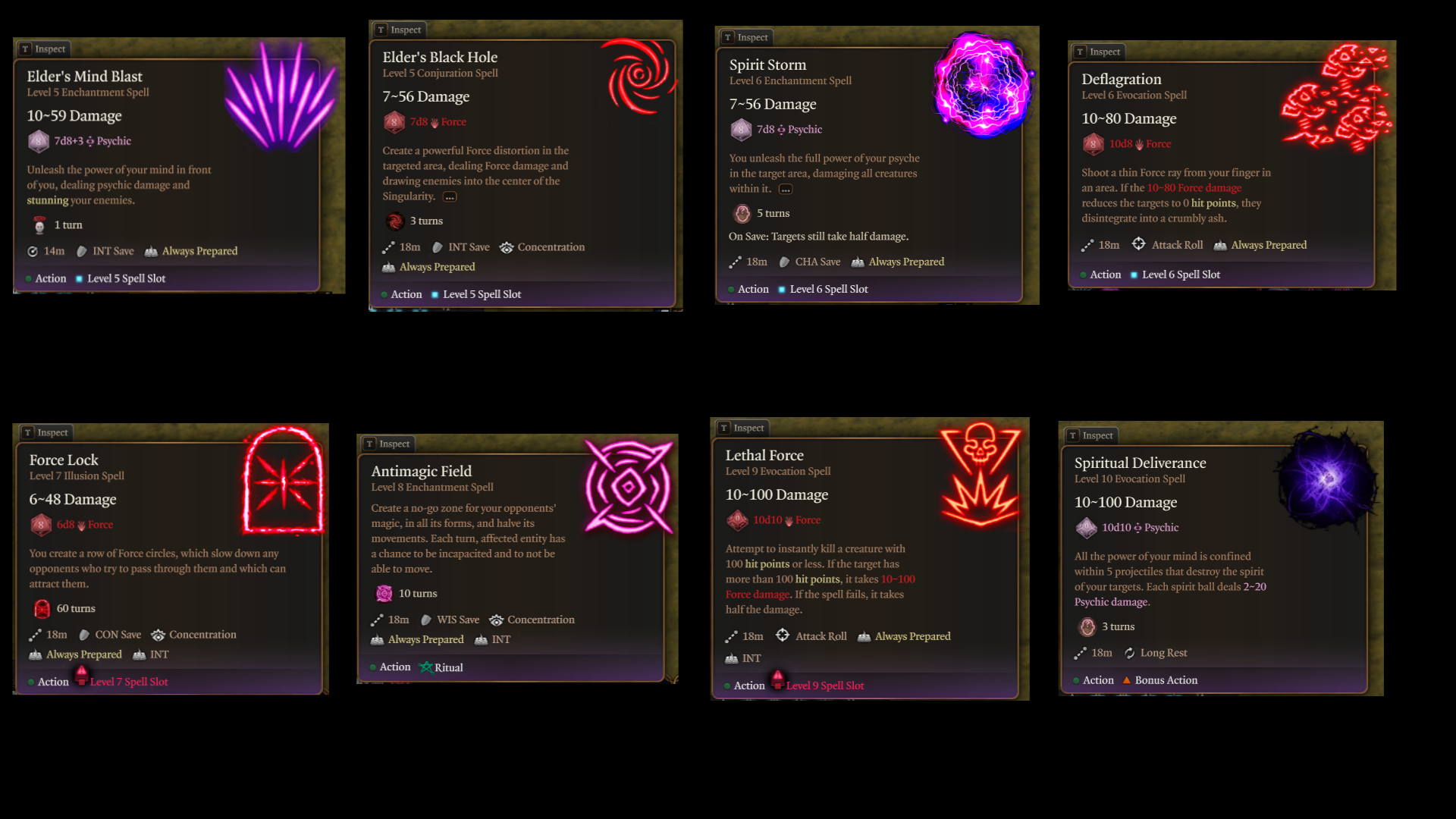
Task: Open the Inspect tab on Deflagration
Action: [x=1099, y=52]
